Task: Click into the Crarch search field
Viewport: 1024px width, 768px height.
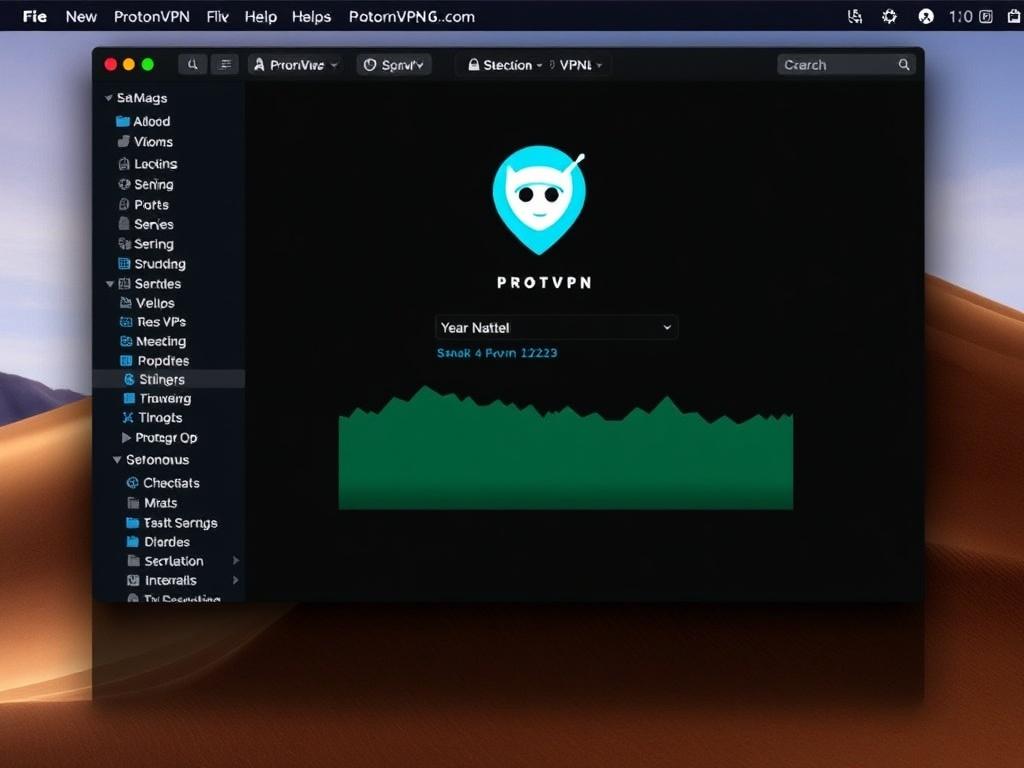Action: click(846, 65)
